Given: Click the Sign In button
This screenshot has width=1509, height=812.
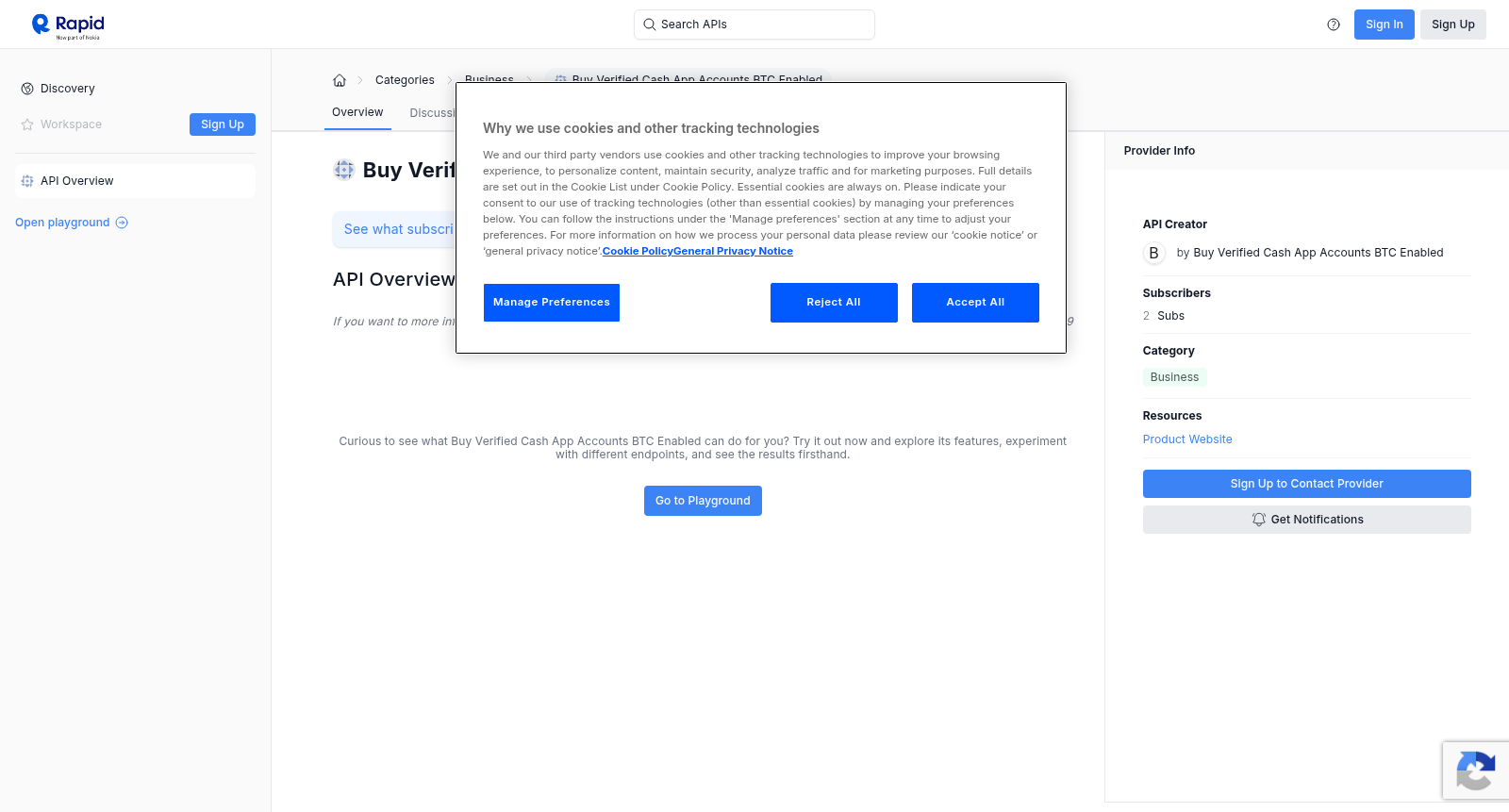Looking at the screenshot, I should point(1384,25).
